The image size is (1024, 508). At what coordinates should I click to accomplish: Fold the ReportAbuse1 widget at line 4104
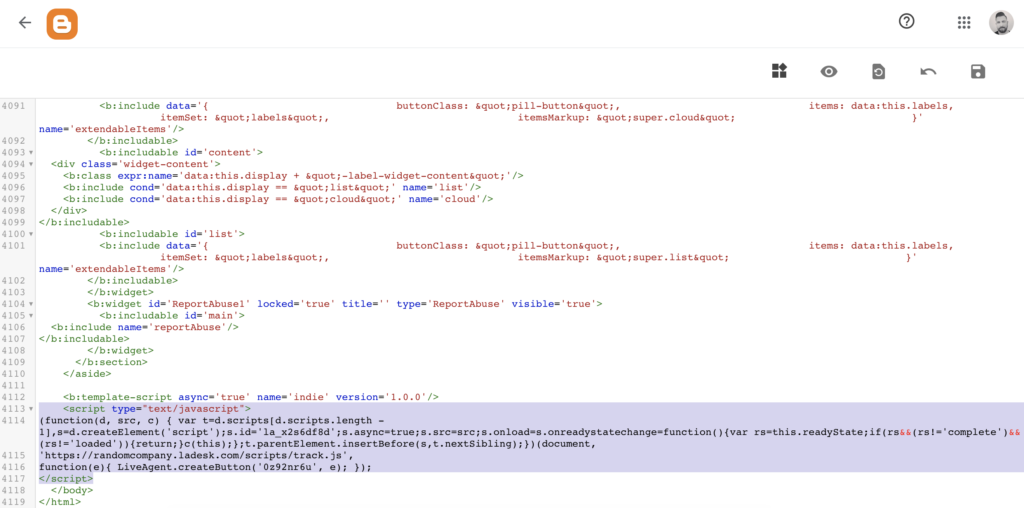(x=32, y=304)
